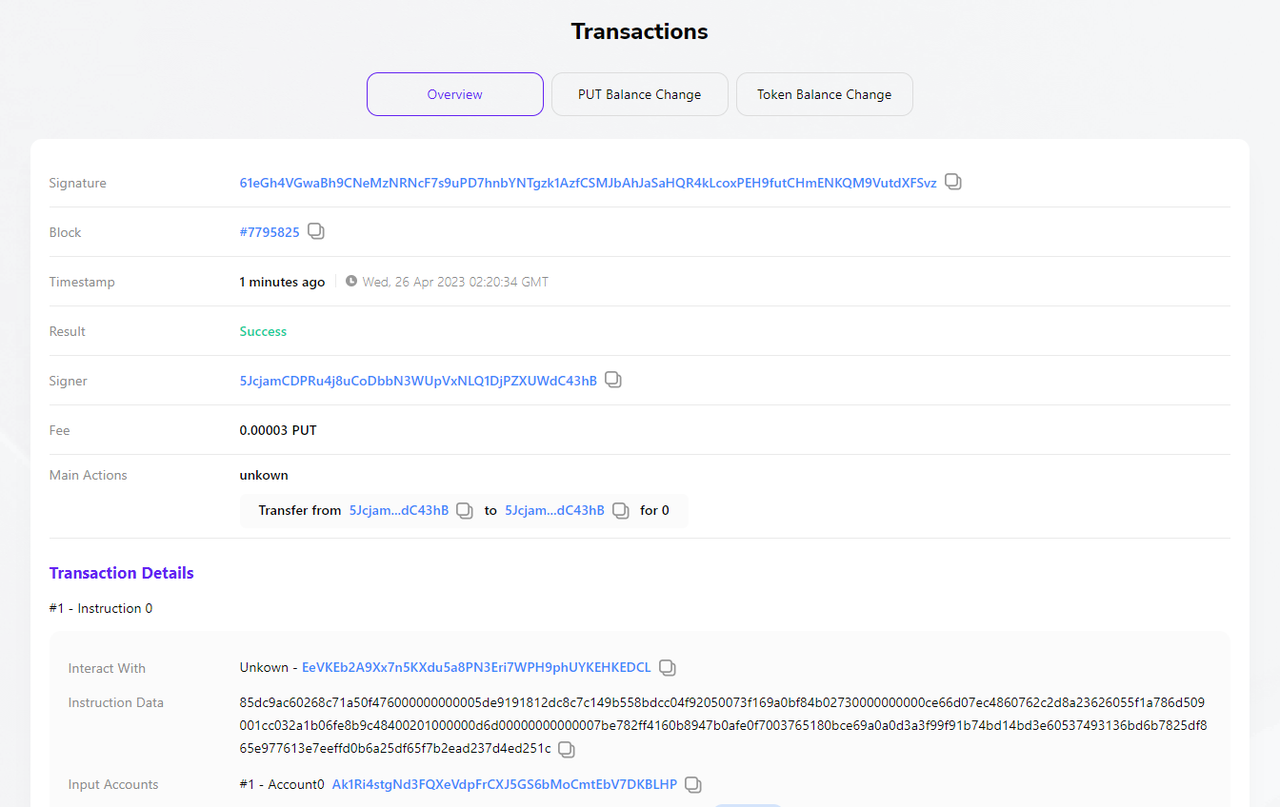Open the transfer-from address 5Jcjam...dC43hB
This screenshot has width=1280, height=807.
pos(398,511)
